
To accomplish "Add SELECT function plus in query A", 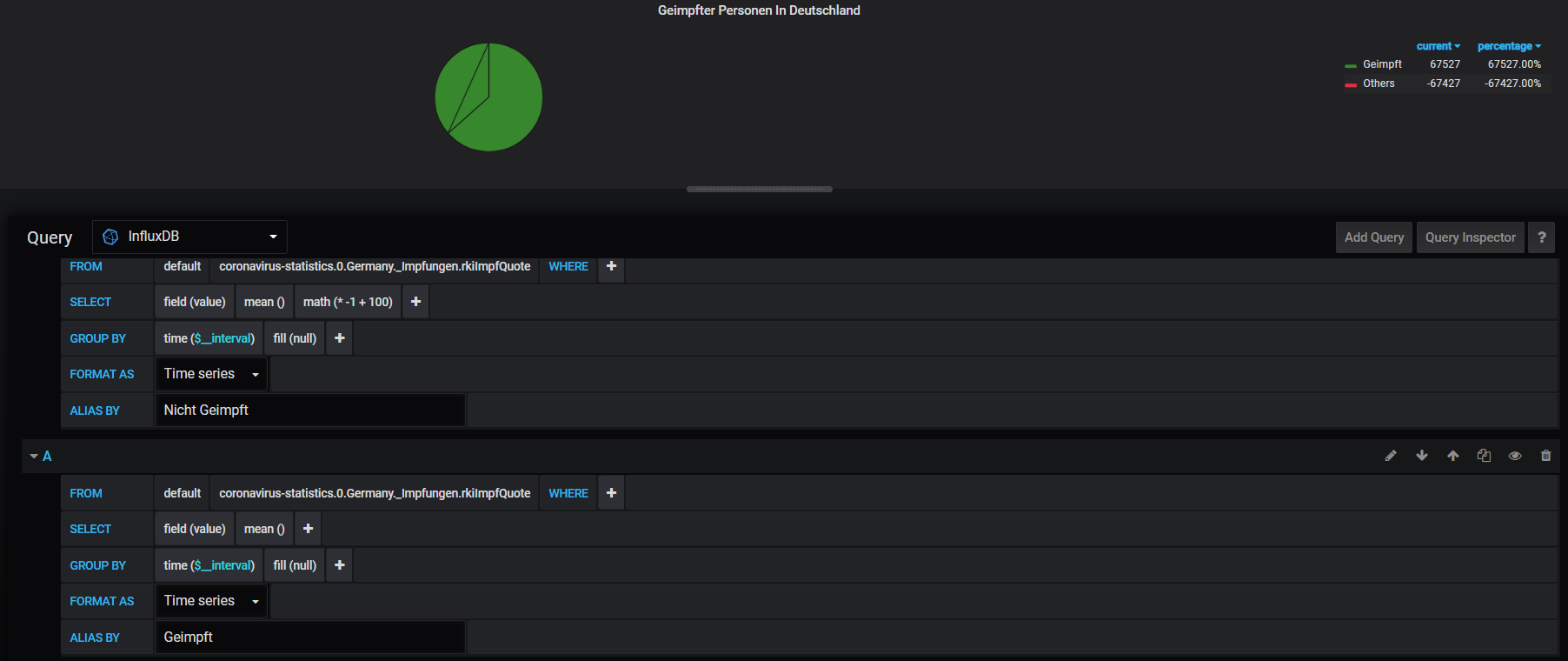I will 308,529.
